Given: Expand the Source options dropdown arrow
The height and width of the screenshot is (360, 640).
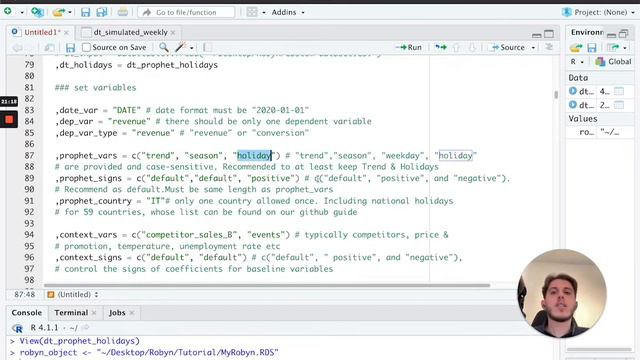Looking at the screenshot, I should coord(533,48).
